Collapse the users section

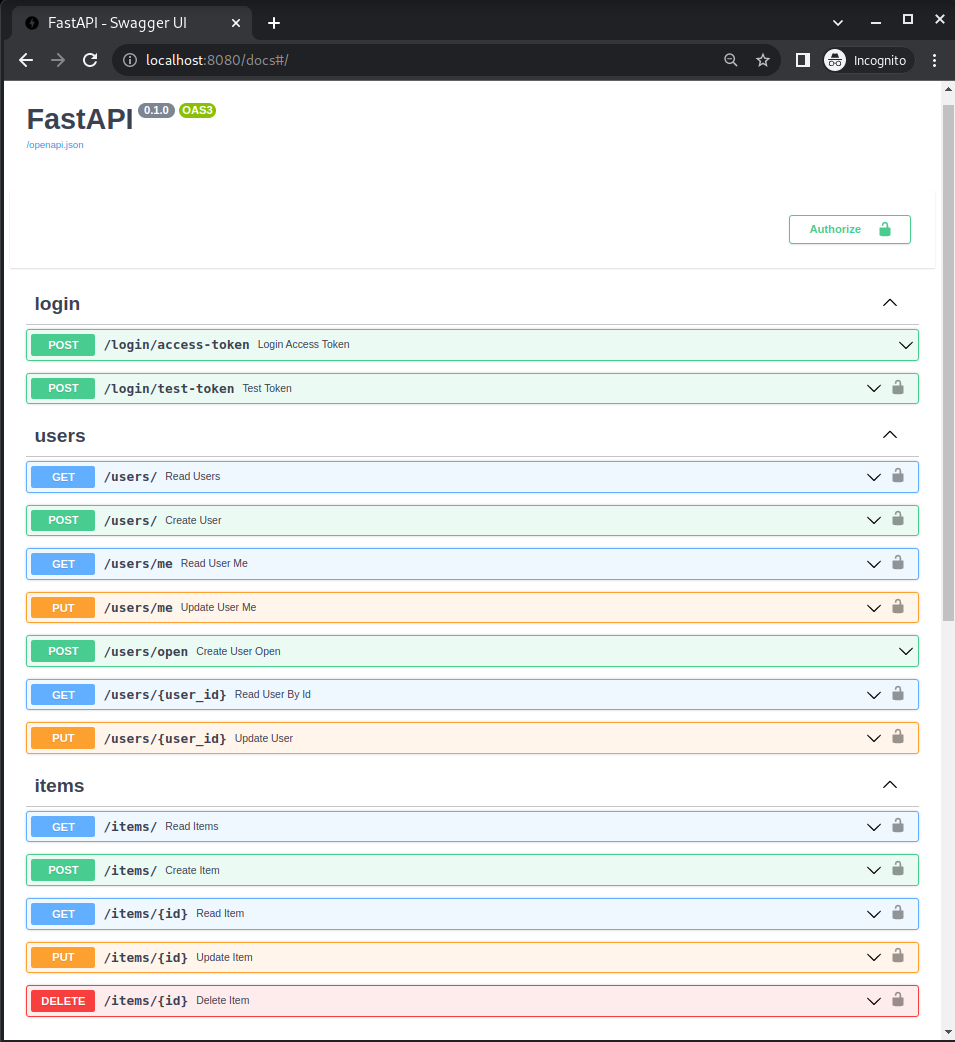coord(890,435)
